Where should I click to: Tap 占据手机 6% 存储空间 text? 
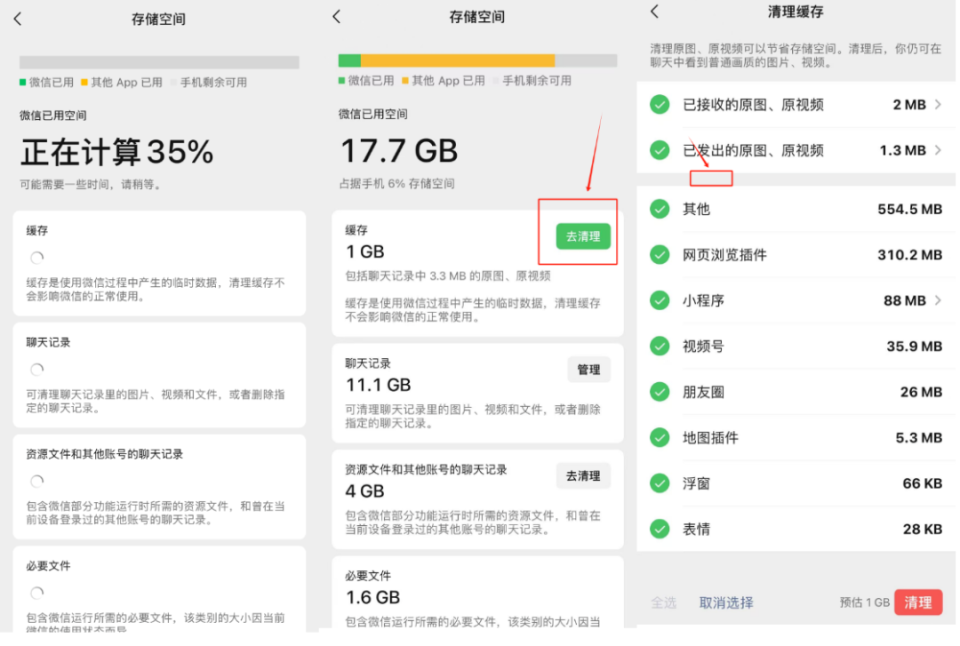[x=397, y=184]
